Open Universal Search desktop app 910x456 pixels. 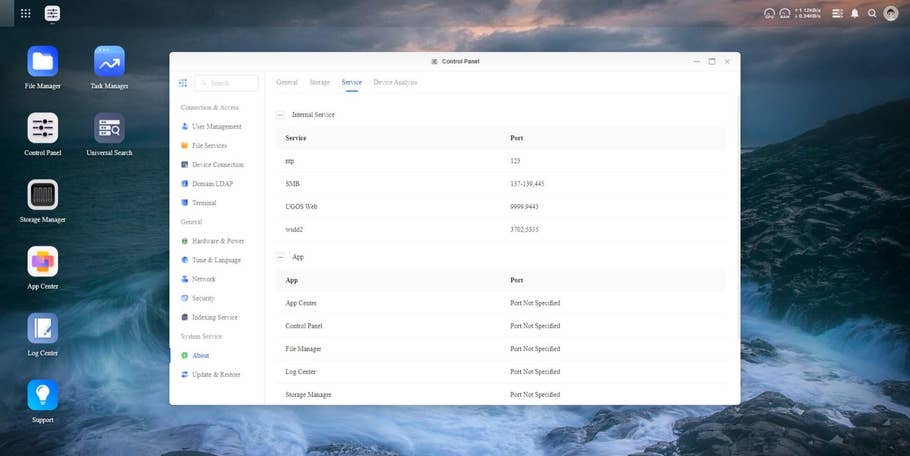pos(109,129)
